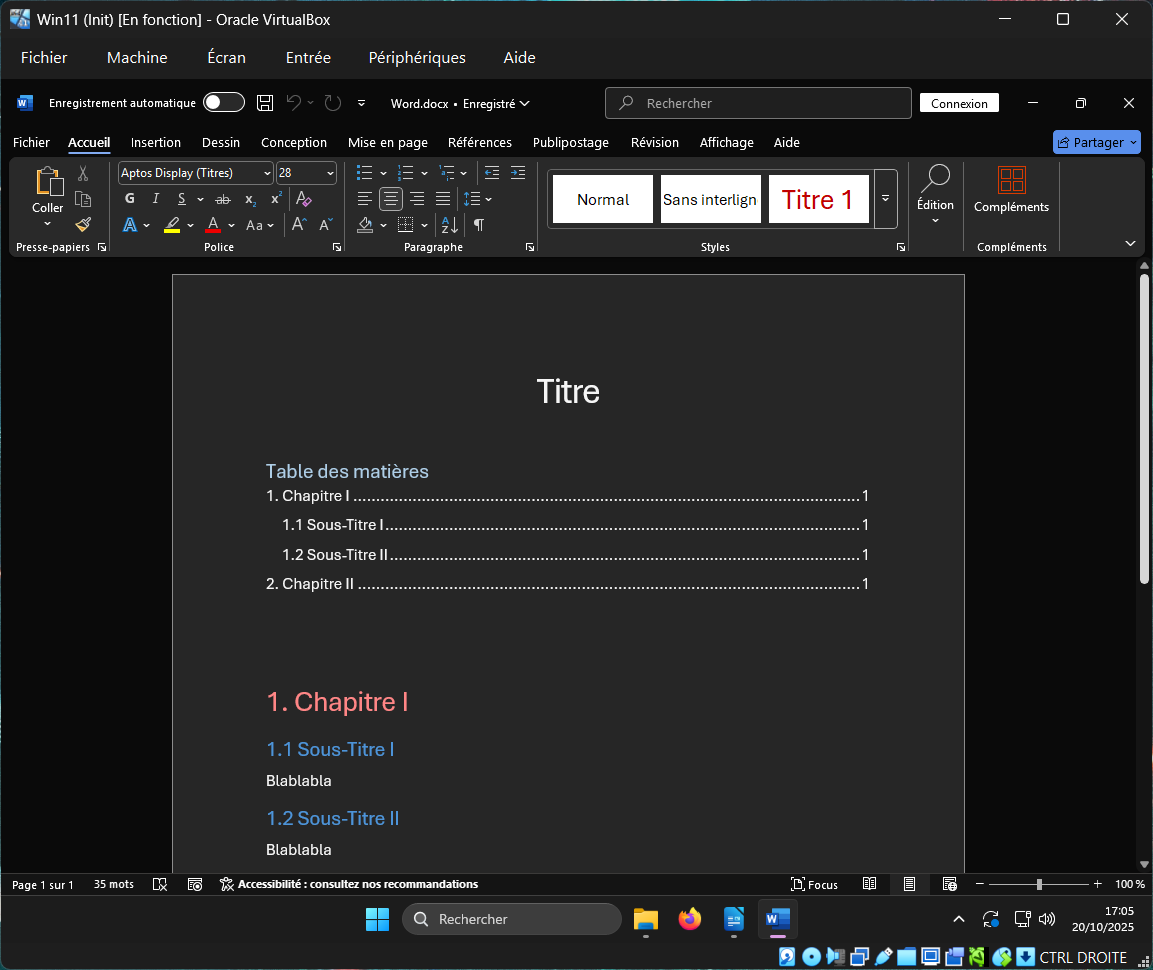Toggle paragraph marks display (¶)
Viewport: 1153px width, 970px height.
point(479,225)
